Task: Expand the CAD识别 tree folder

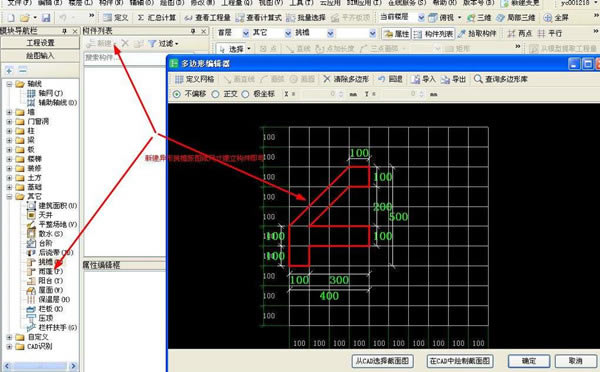Action: tap(9, 347)
